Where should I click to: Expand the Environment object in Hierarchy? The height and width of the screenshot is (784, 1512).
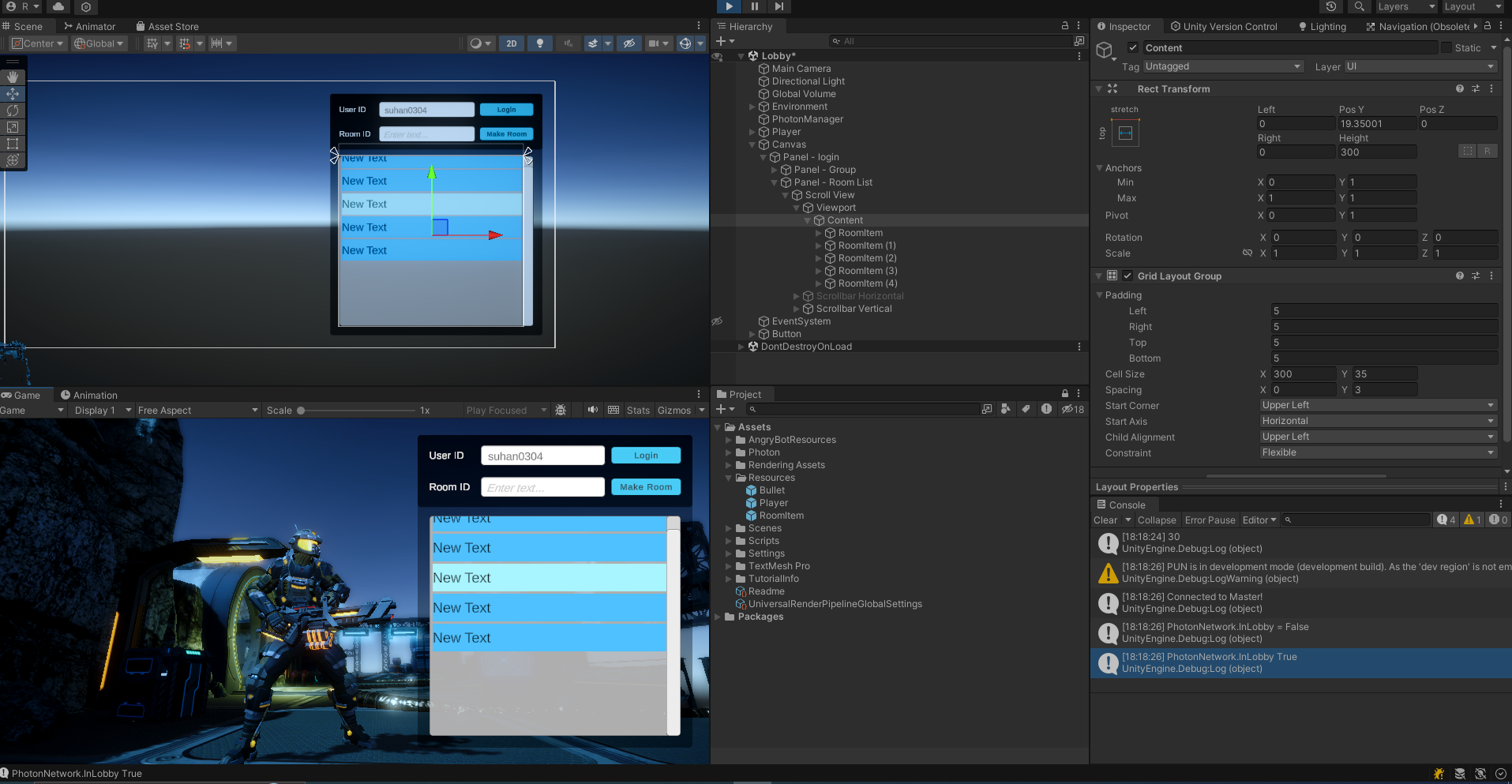pos(752,107)
